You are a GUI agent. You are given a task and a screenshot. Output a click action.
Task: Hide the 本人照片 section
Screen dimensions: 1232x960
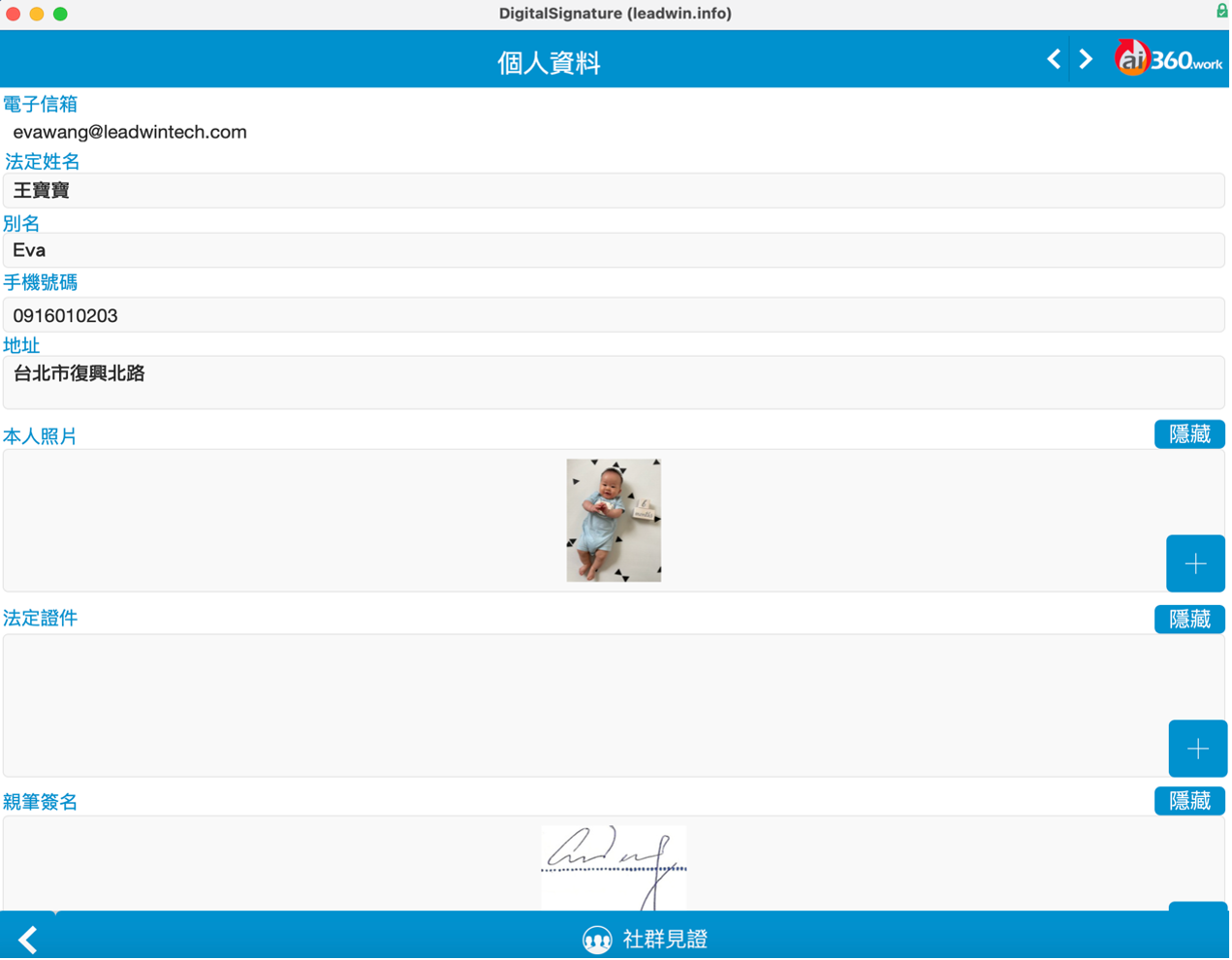coord(1189,434)
